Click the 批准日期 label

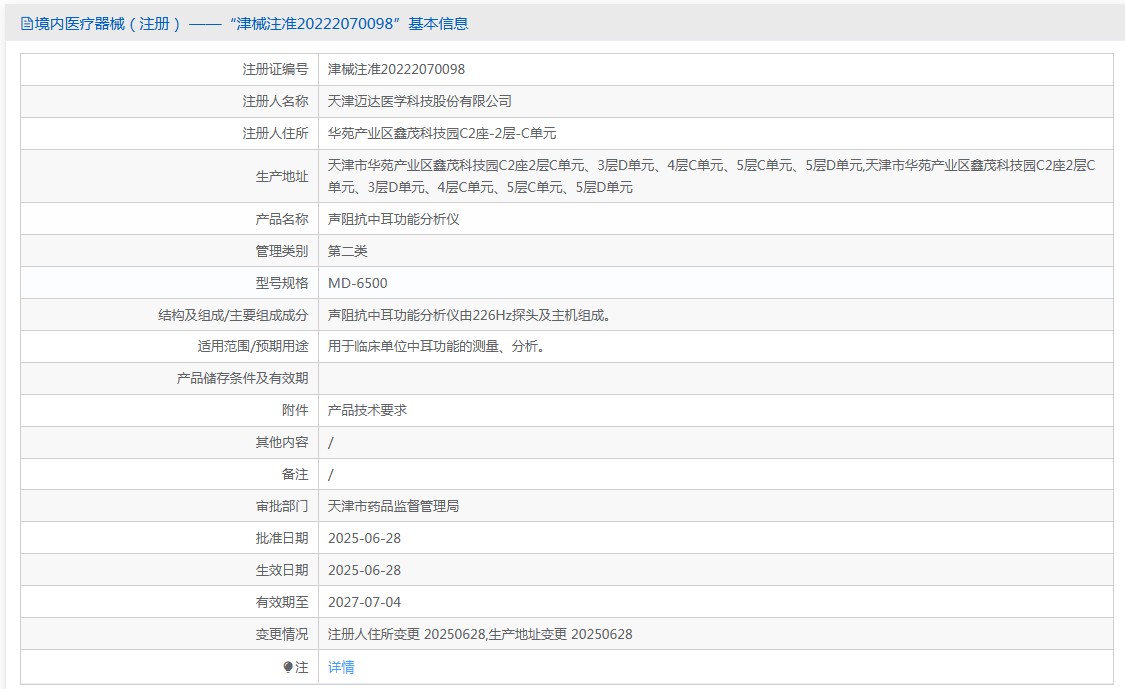[x=282, y=538]
